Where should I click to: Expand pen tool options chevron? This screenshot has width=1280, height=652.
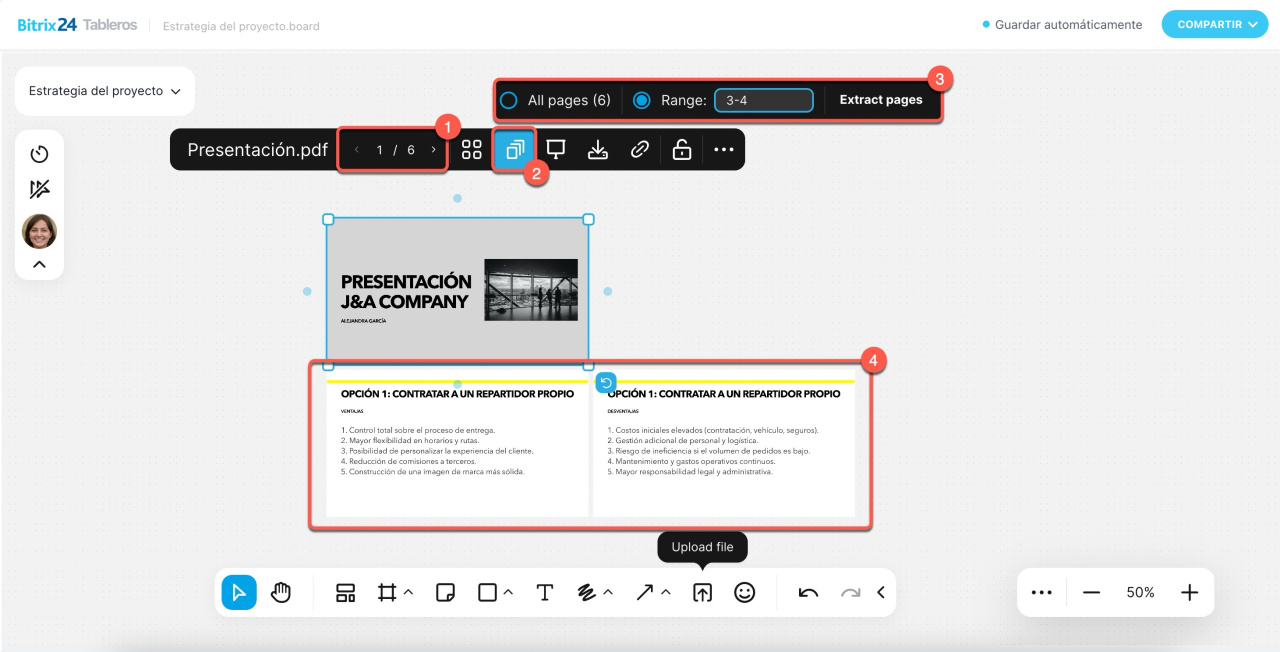coord(608,593)
